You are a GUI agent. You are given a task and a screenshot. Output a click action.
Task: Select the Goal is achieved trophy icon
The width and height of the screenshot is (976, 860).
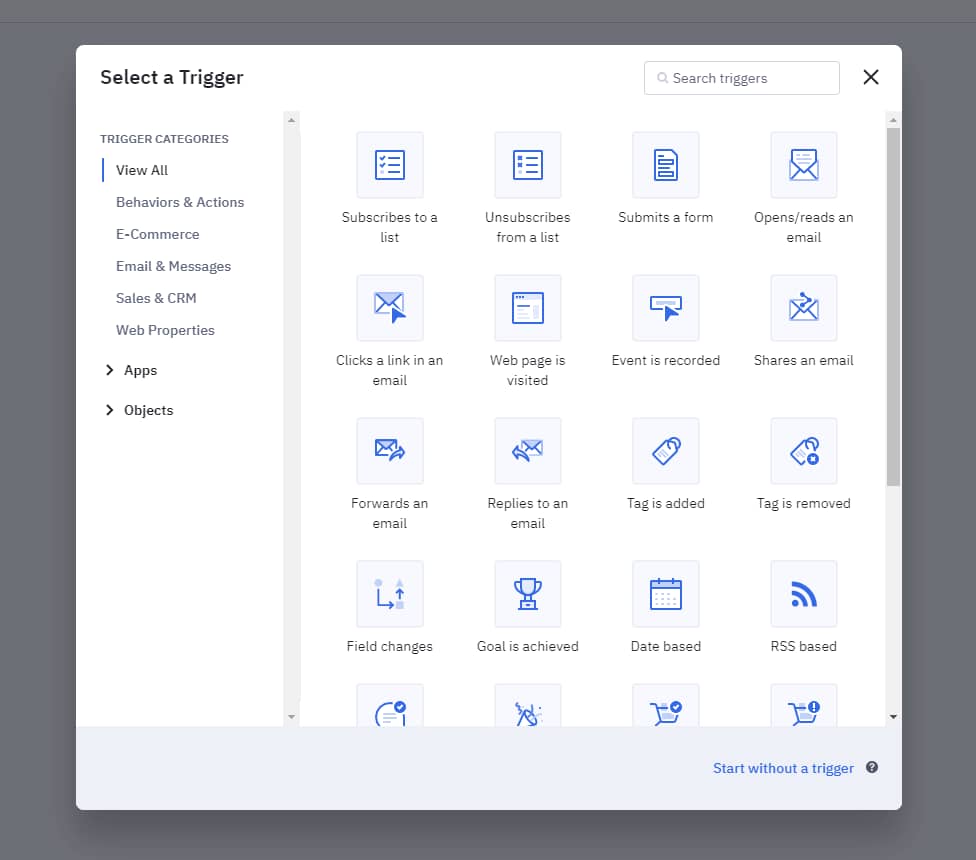528,594
